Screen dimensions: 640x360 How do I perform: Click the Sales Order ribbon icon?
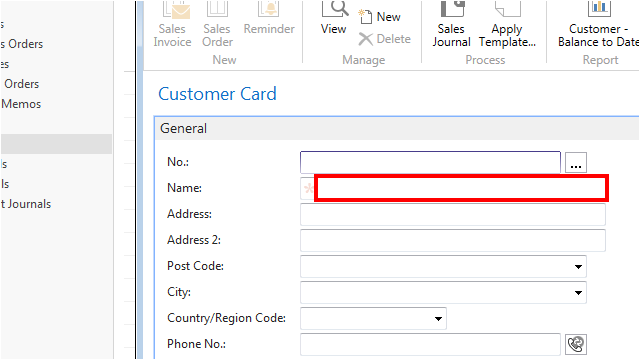click(x=217, y=9)
